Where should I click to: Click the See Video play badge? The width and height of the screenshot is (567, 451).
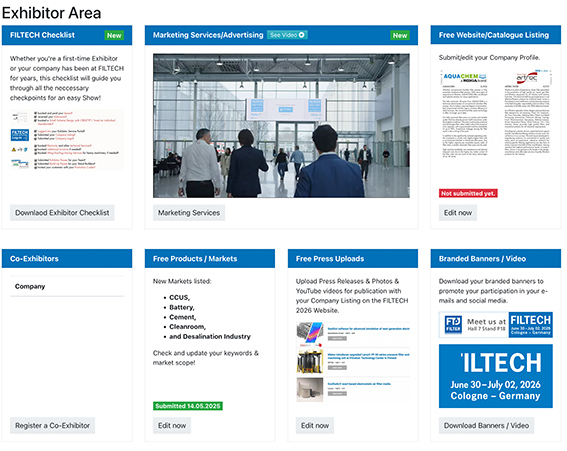pos(287,35)
